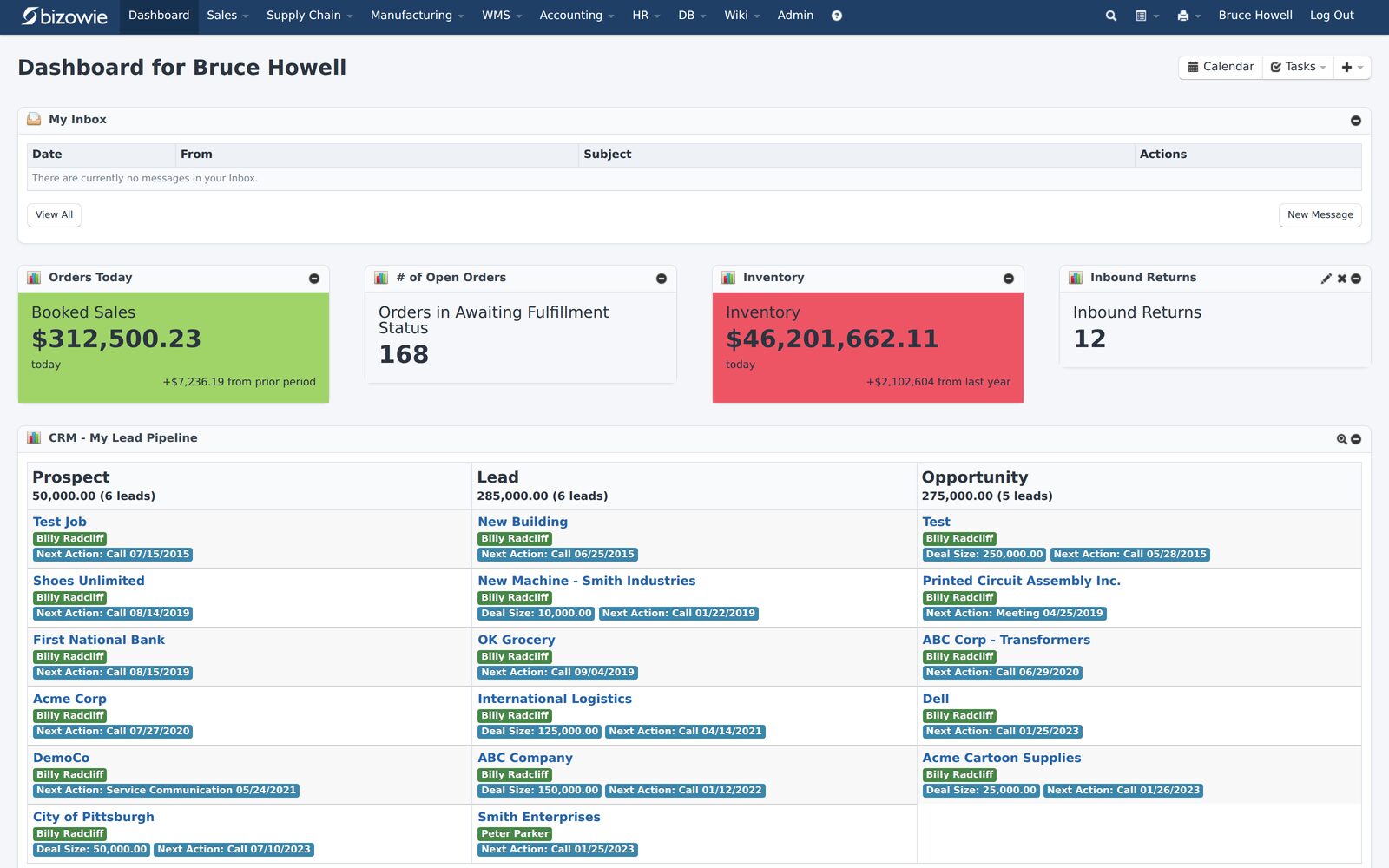Expand the Supply Chain menu
Viewport: 1389px width, 868px height.
tap(309, 16)
